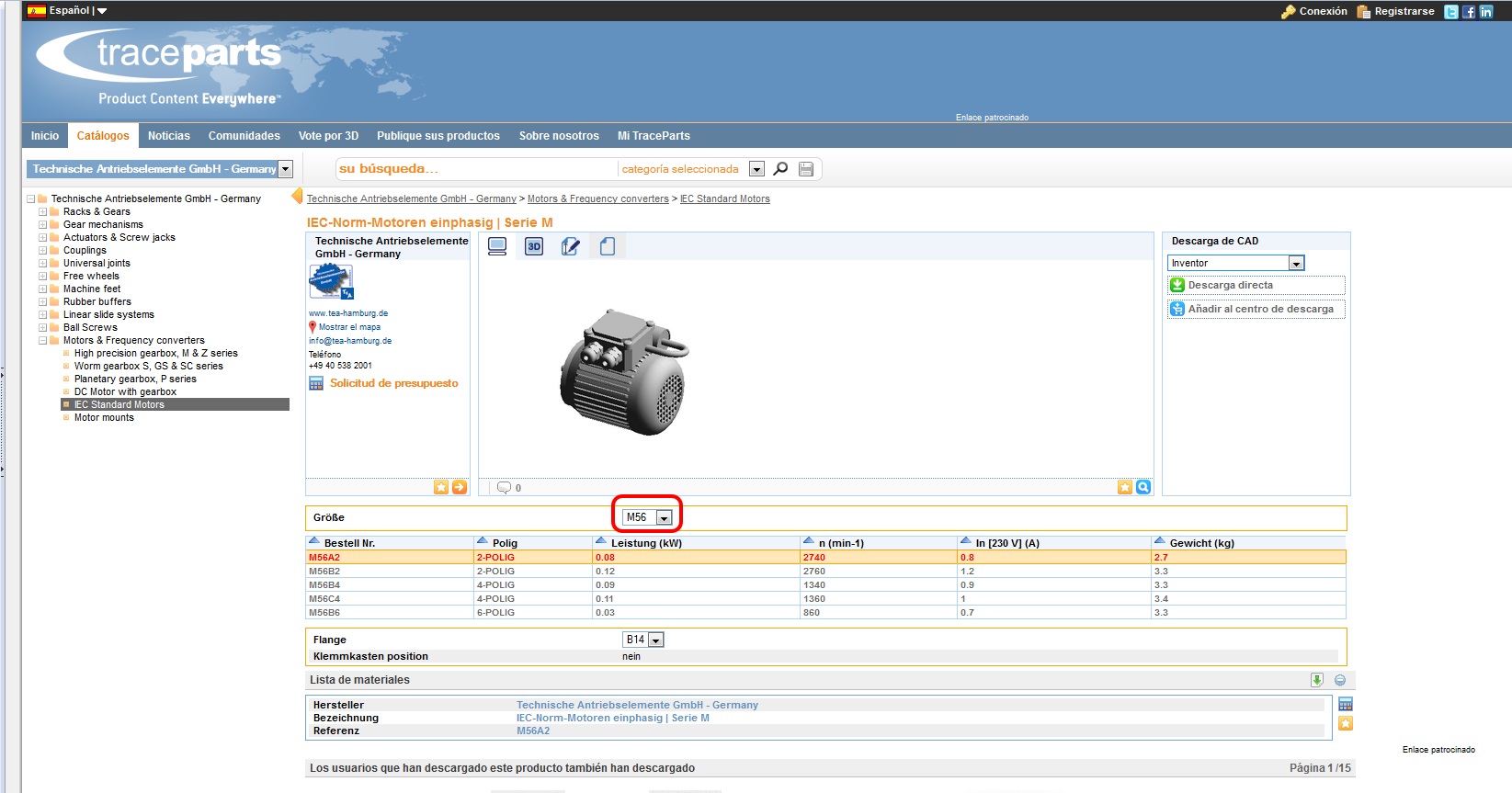1512x793 pixels.
Task: Open the language dropdown arrow
Action: (x=102, y=11)
